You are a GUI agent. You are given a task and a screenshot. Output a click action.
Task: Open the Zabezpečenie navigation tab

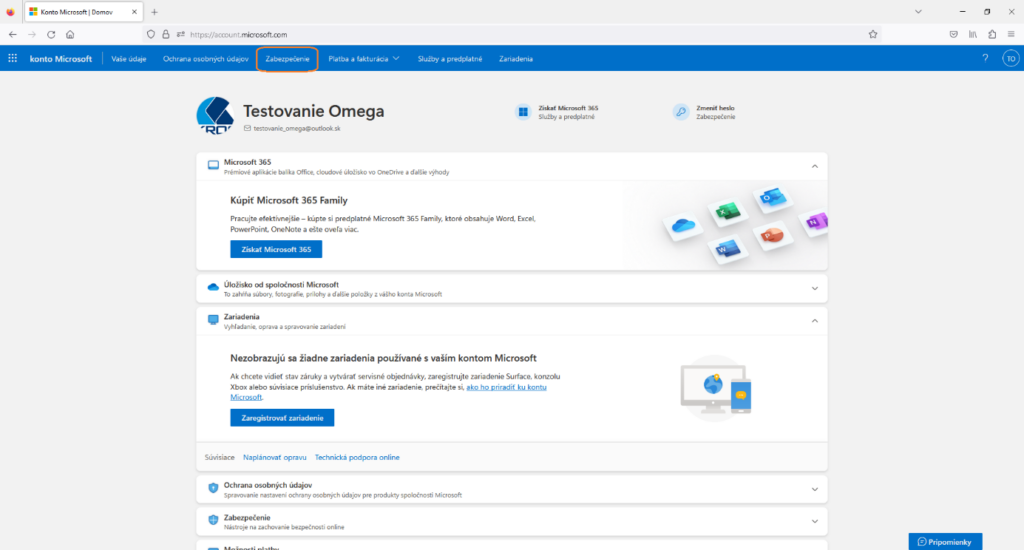(x=288, y=59)
